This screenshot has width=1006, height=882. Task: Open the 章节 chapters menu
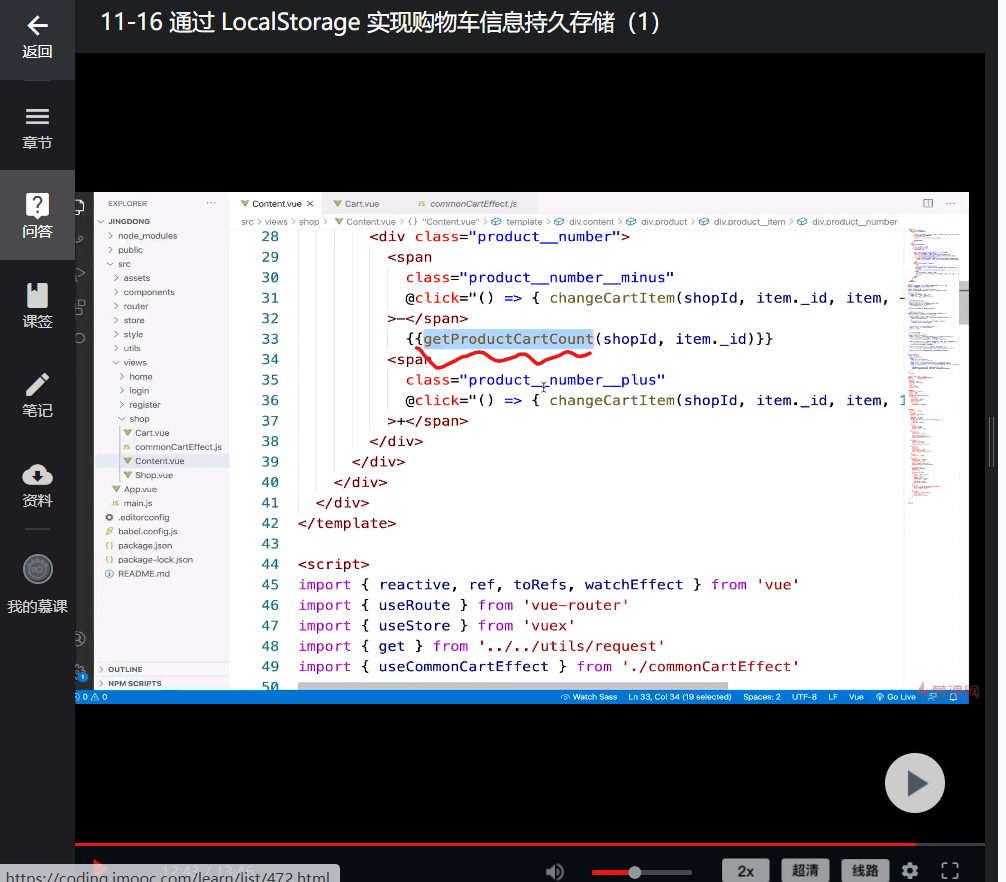pos(37,128)
